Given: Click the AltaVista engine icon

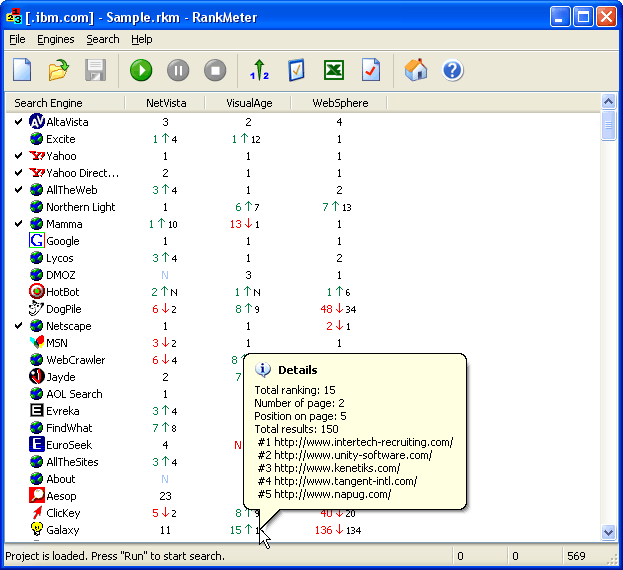Looking at the screenshot, I should 37,122.
